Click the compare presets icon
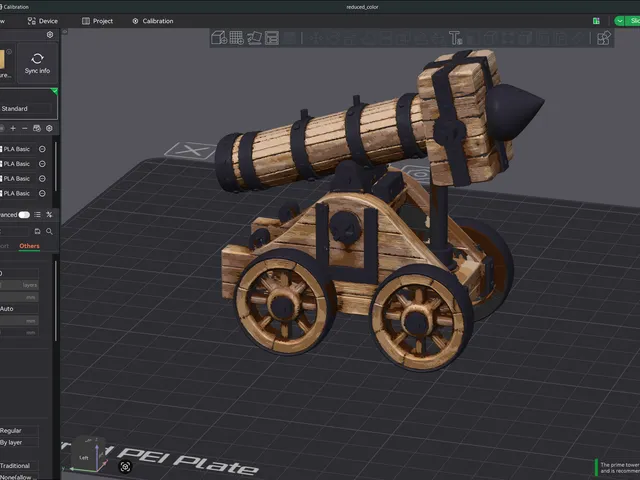 [49, 215]
